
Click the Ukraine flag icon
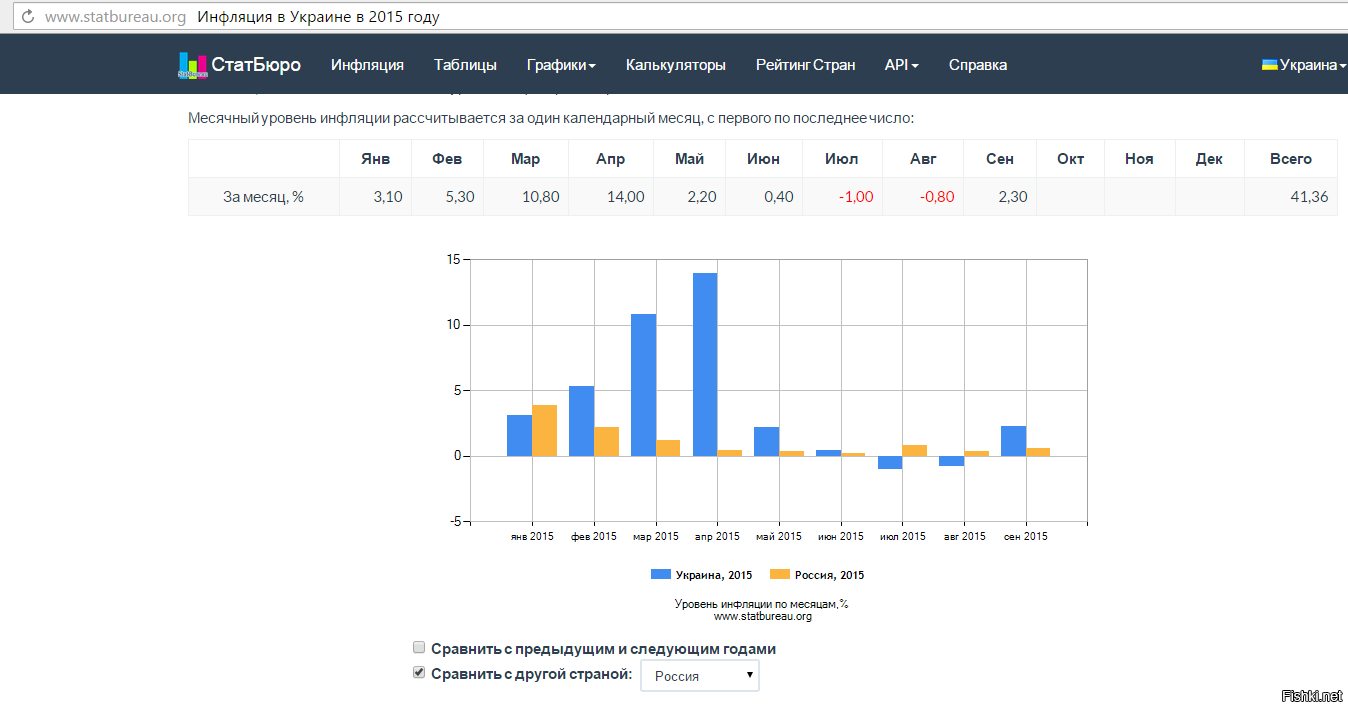(x=1269, y=64)
